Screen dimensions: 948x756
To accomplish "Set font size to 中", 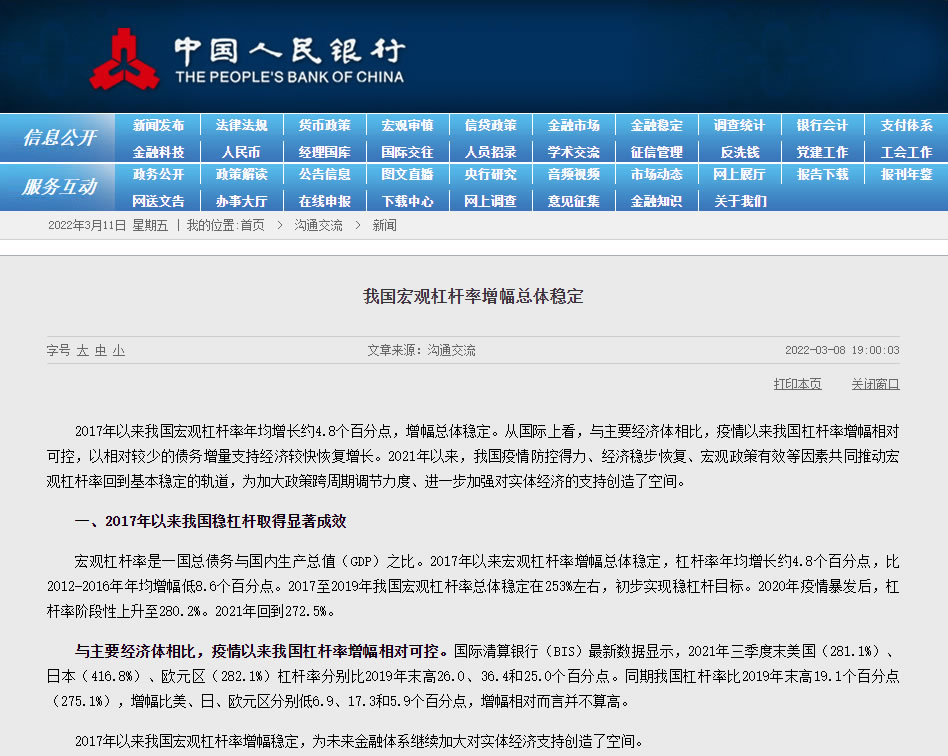I will click(100, 351).
